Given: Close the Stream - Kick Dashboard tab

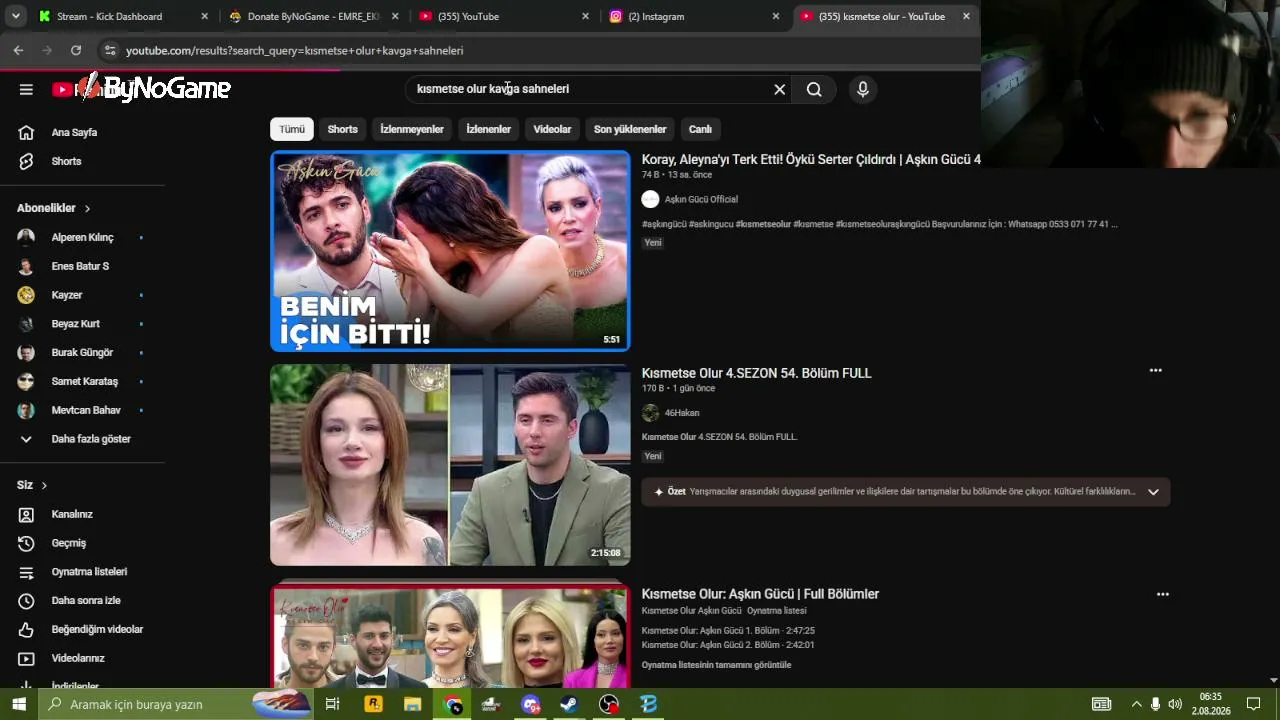Looking at the screenshot, I should click(205, 16).
